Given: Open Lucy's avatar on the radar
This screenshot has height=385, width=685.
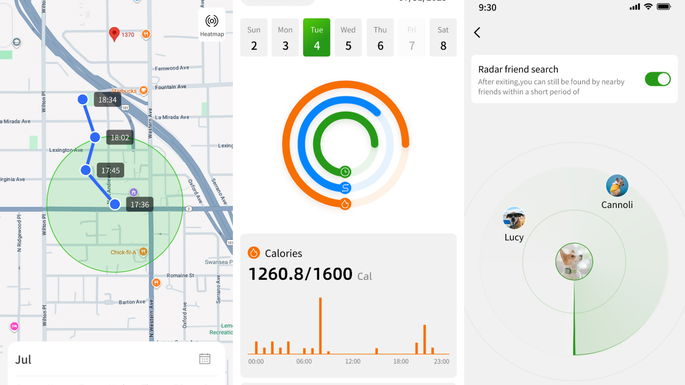Looking at the screenshot, I should pos(514,219).
